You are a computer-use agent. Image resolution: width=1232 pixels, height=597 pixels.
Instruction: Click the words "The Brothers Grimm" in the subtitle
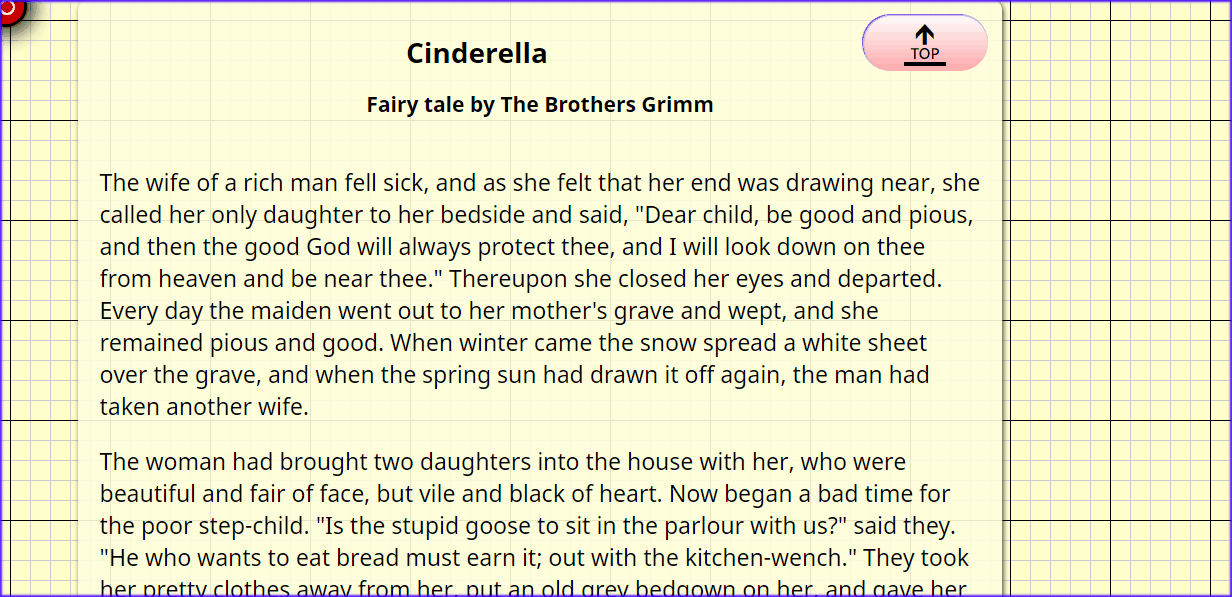click(607, 104)
